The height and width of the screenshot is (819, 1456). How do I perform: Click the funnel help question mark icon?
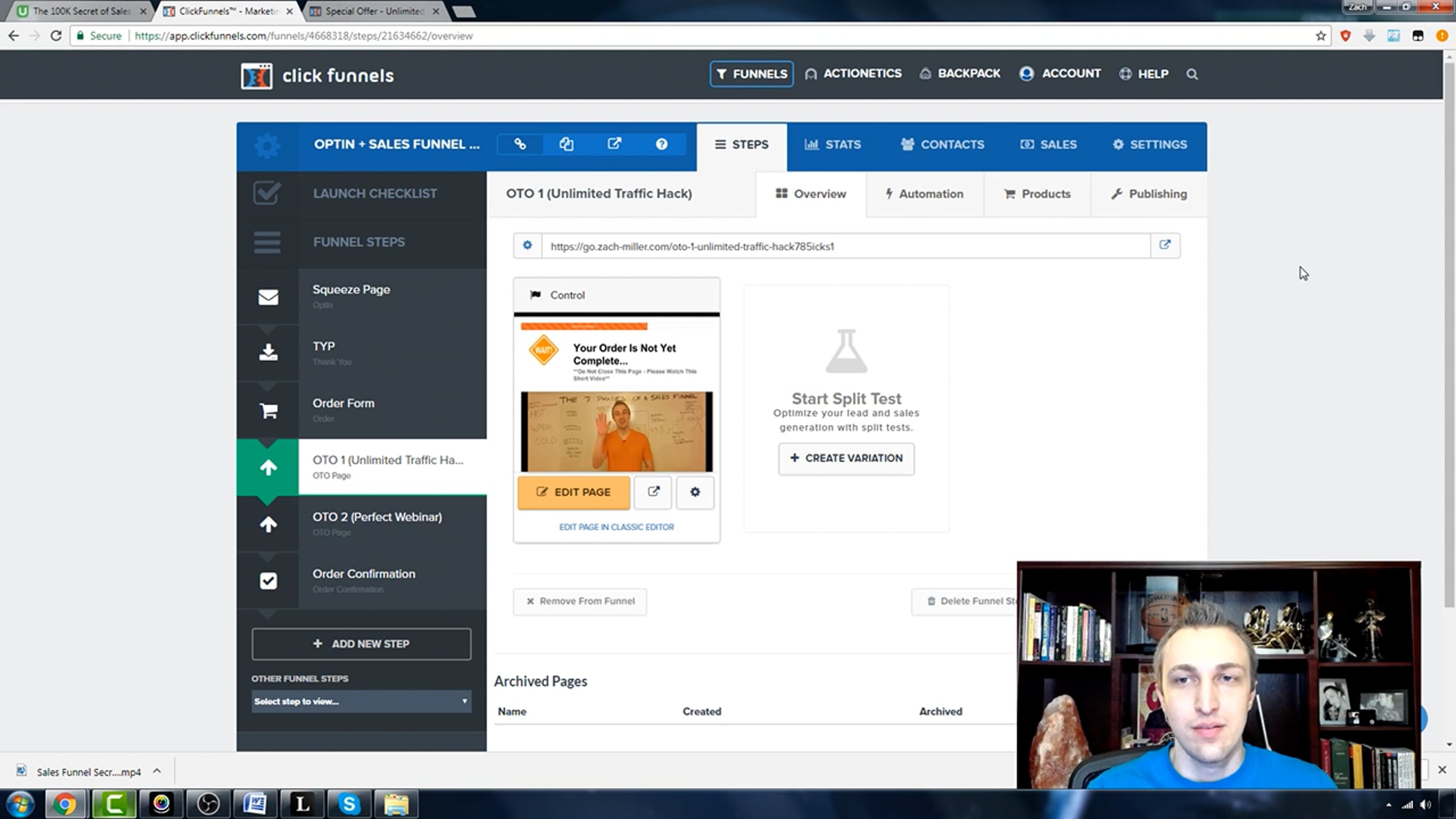(x=661, y=144)
